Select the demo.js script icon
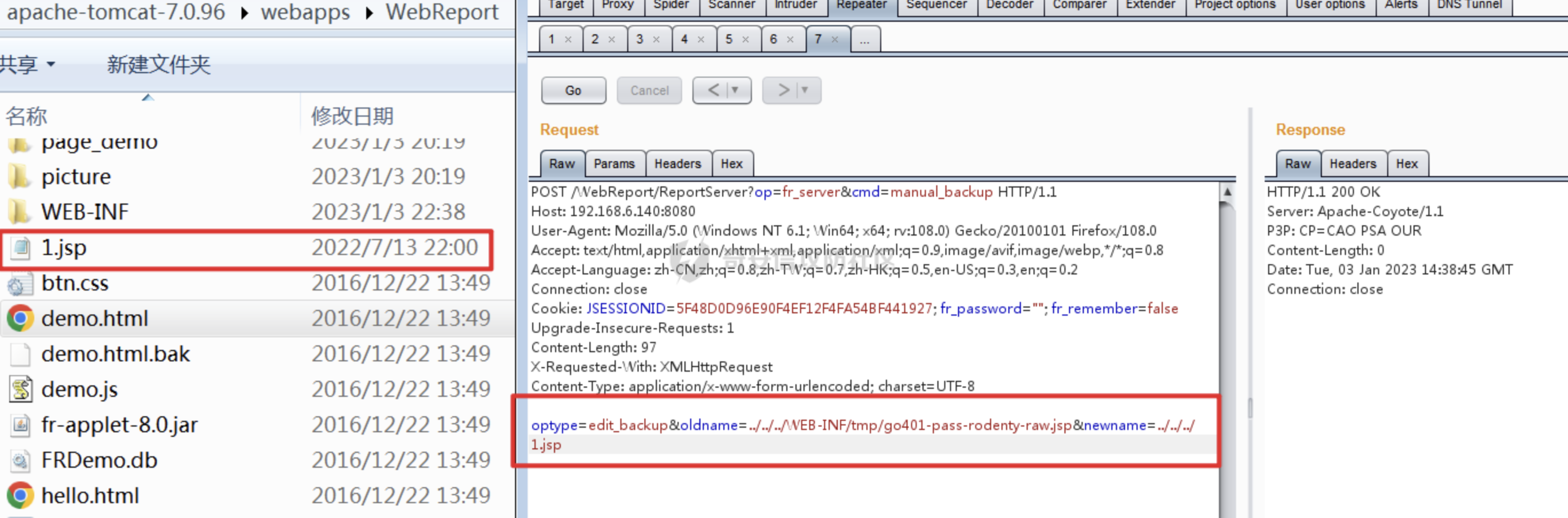Viewport: 1568px width, 518px height. [x=21, y=389]
